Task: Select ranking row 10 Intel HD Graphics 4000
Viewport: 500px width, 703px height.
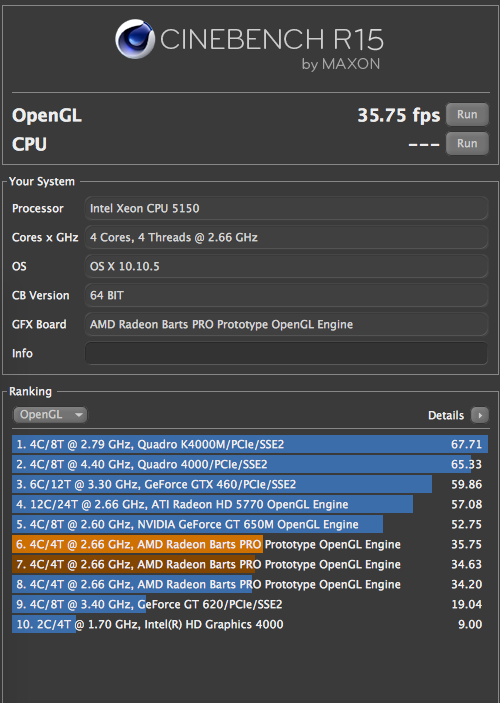Action: point(250,624)
